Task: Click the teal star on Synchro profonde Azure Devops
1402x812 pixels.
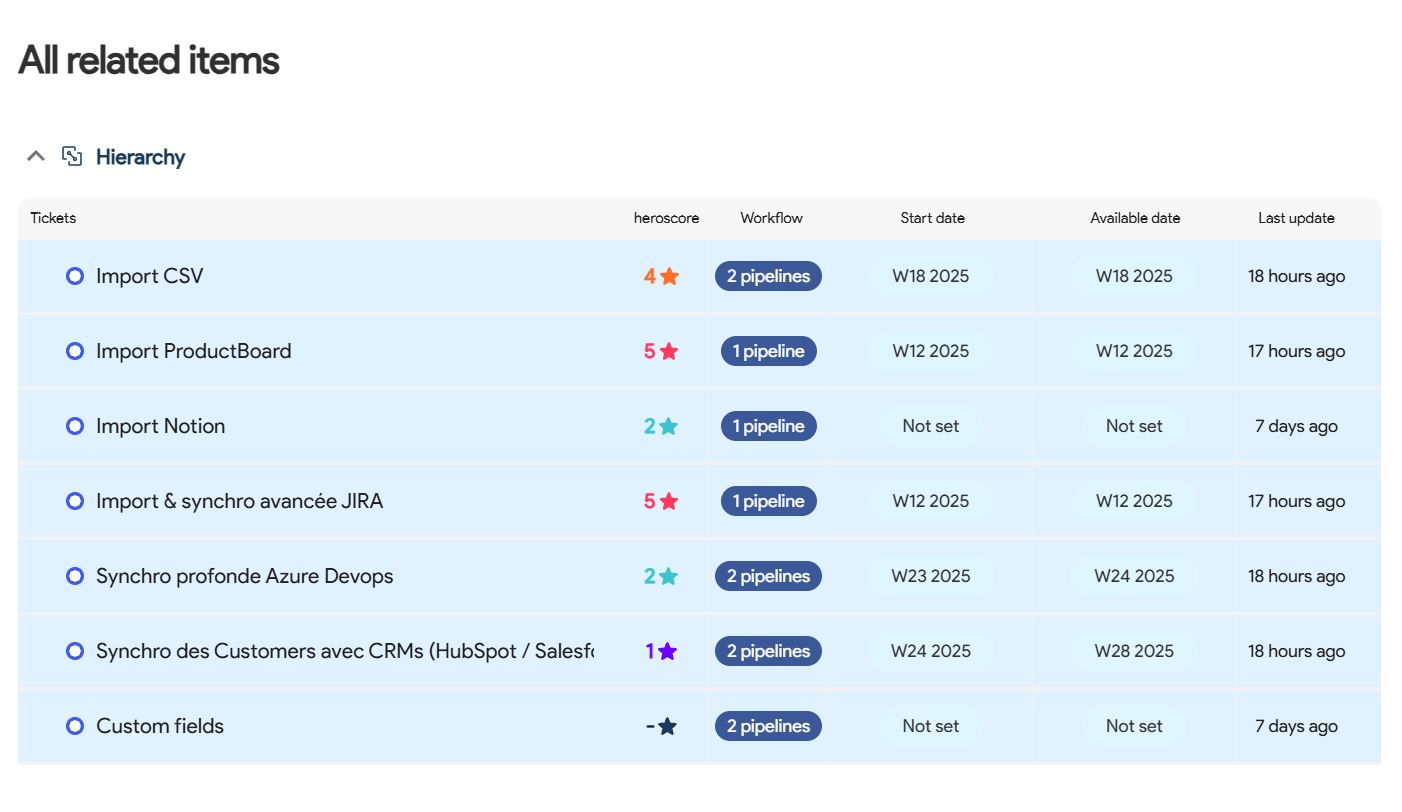Action: click(x=669, y=576)
